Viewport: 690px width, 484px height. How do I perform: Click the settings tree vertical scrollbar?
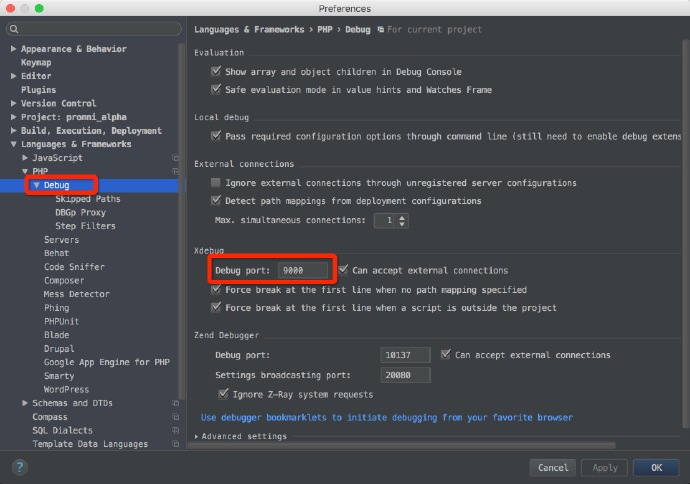point(181,221)
